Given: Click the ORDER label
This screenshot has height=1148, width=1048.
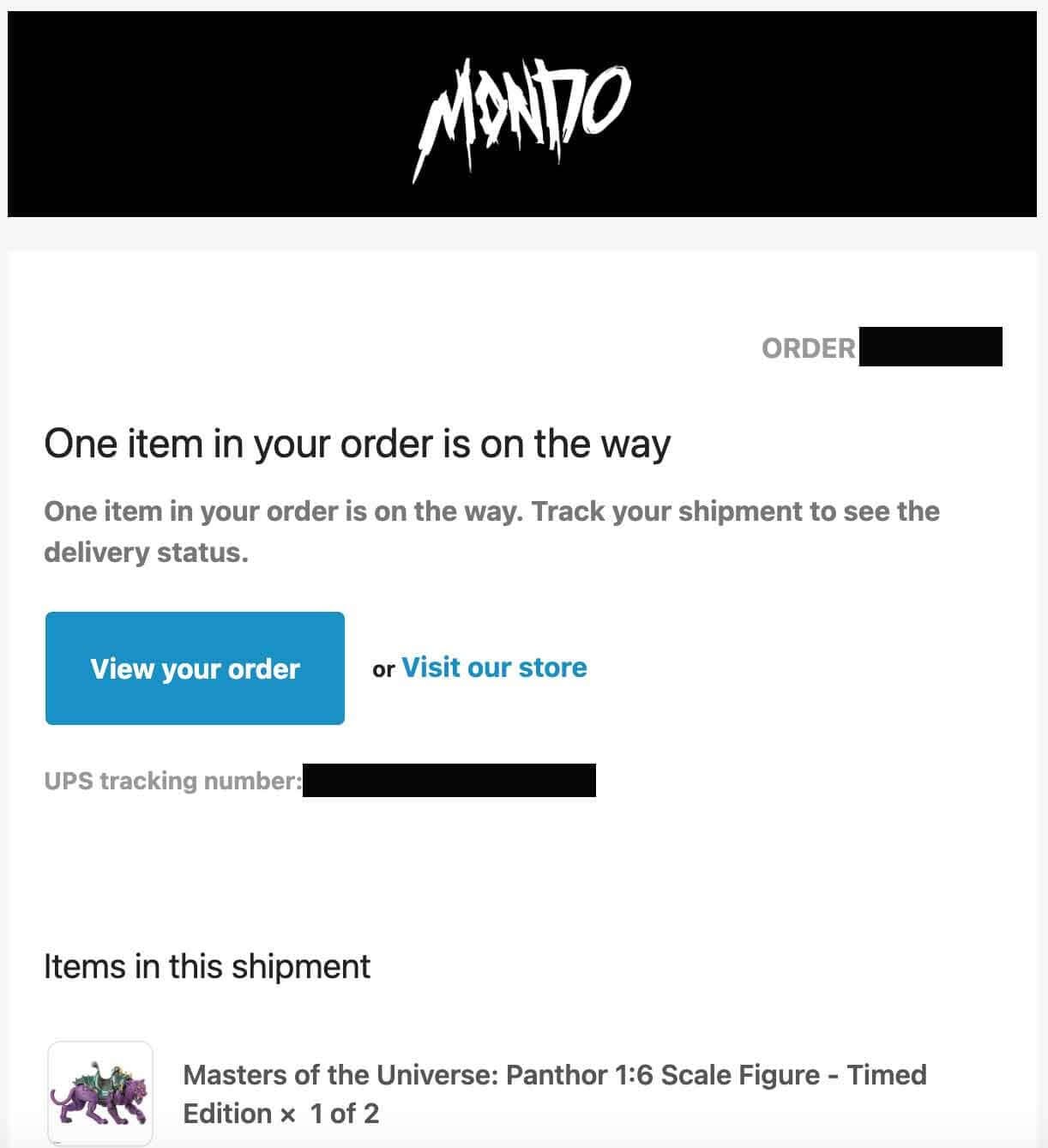Looking at the screenshot, I should pyautogui.click(x=808, y=348).
